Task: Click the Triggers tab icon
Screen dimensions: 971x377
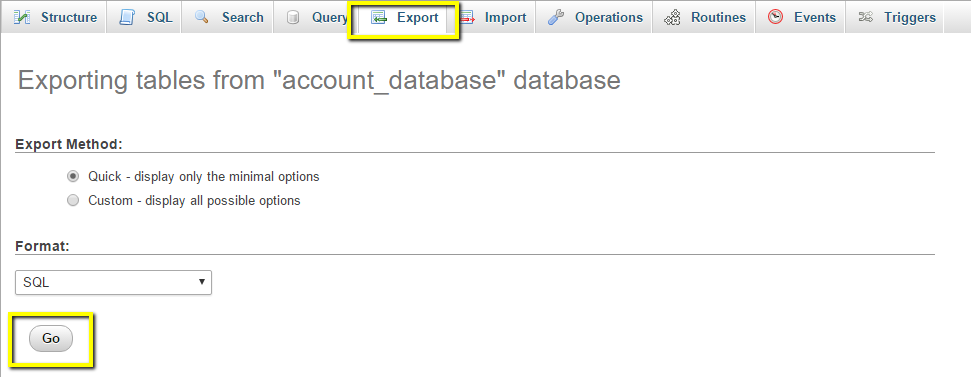Action: [x=866, y=17]
